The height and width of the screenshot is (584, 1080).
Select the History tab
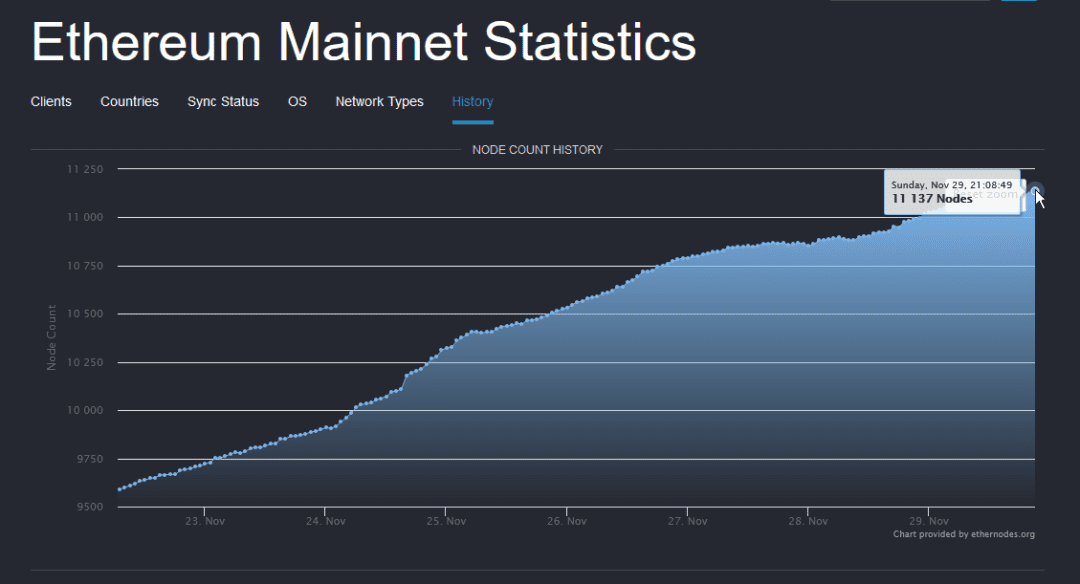point(472,101)
